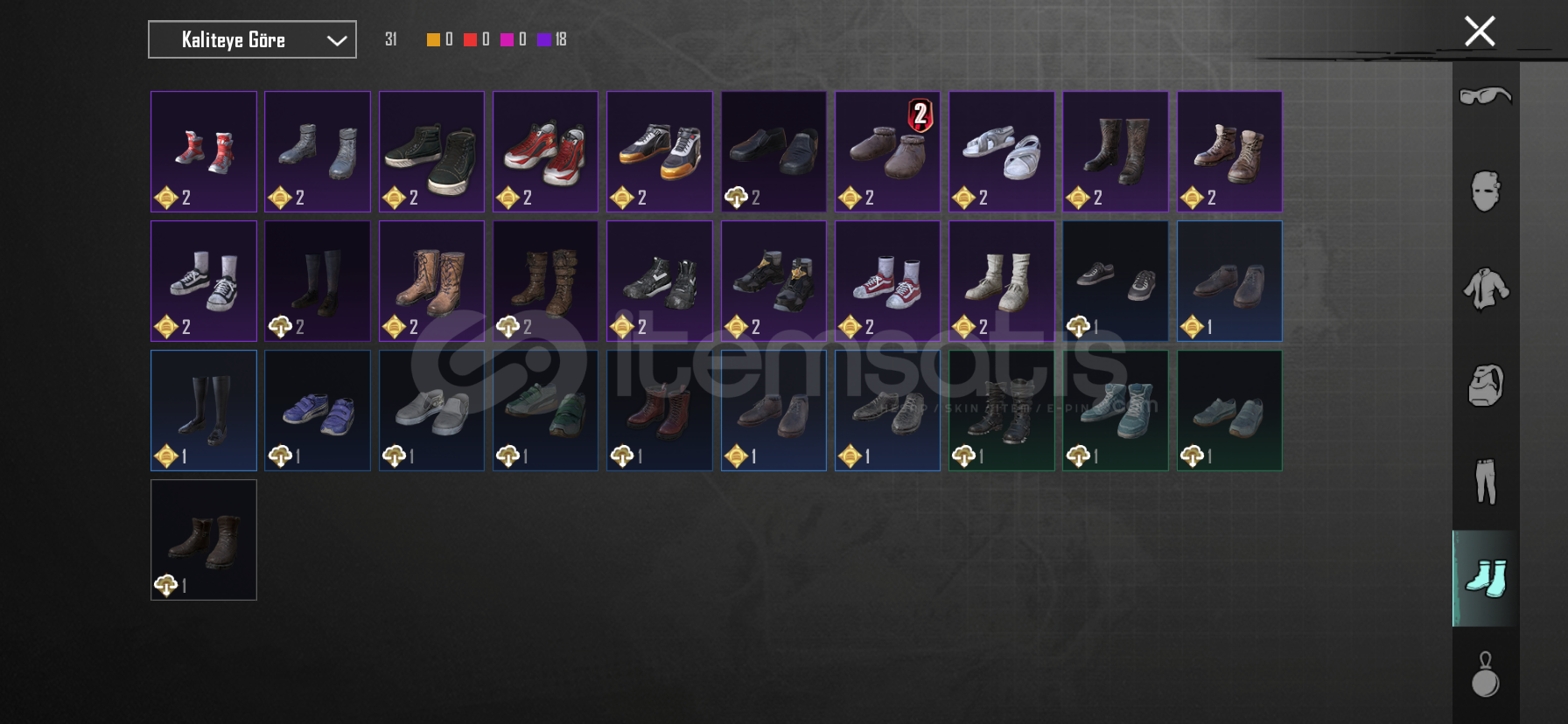This screenshot has width=1568, height=724.
Task: Select the red and white sneakers
Action: [545, 151]
